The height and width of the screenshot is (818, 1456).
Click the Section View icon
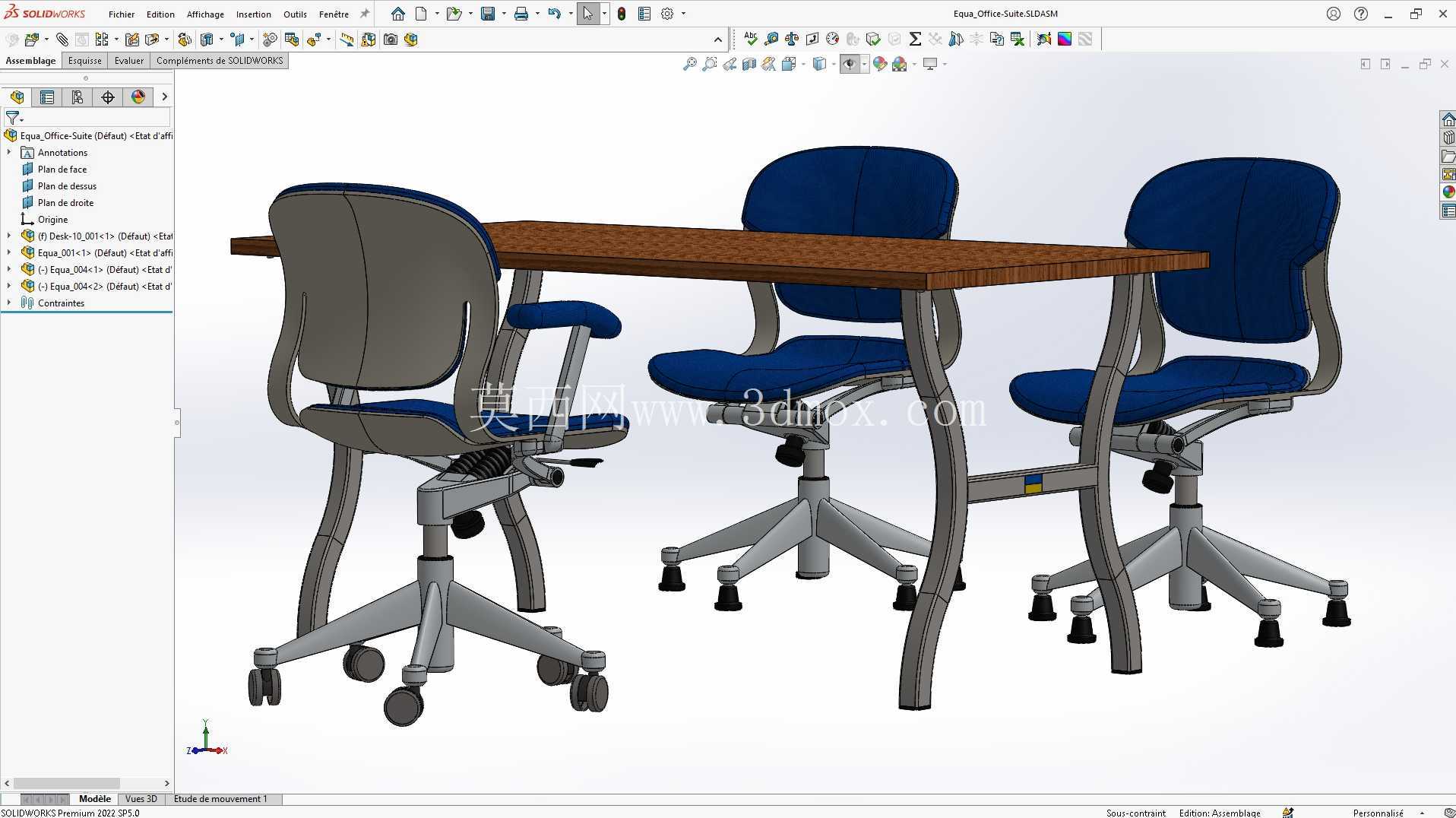pyautogui.click(x=749, y=64)
